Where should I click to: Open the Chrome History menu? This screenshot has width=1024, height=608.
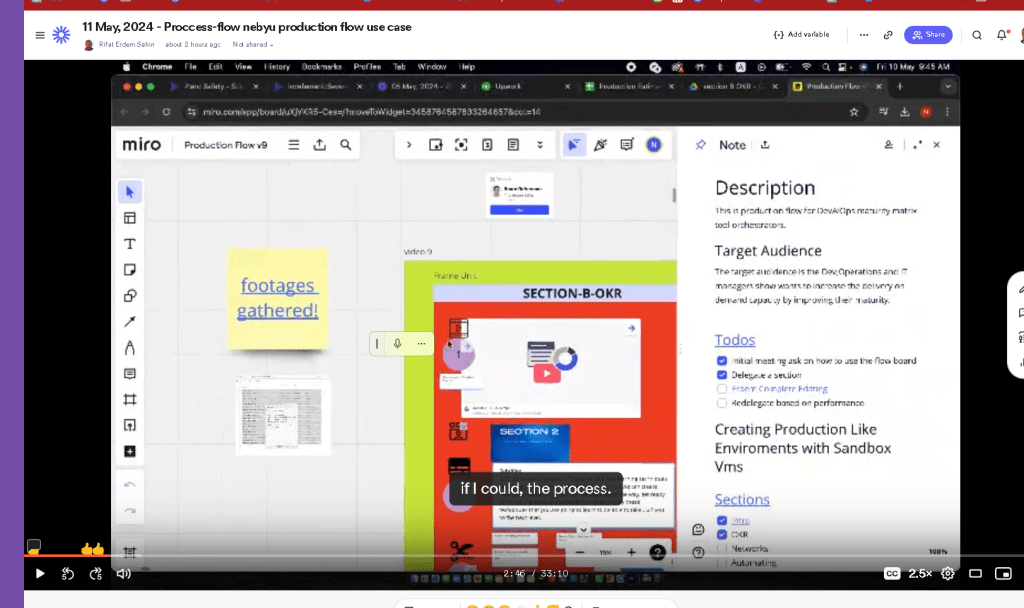pos(277,67)
